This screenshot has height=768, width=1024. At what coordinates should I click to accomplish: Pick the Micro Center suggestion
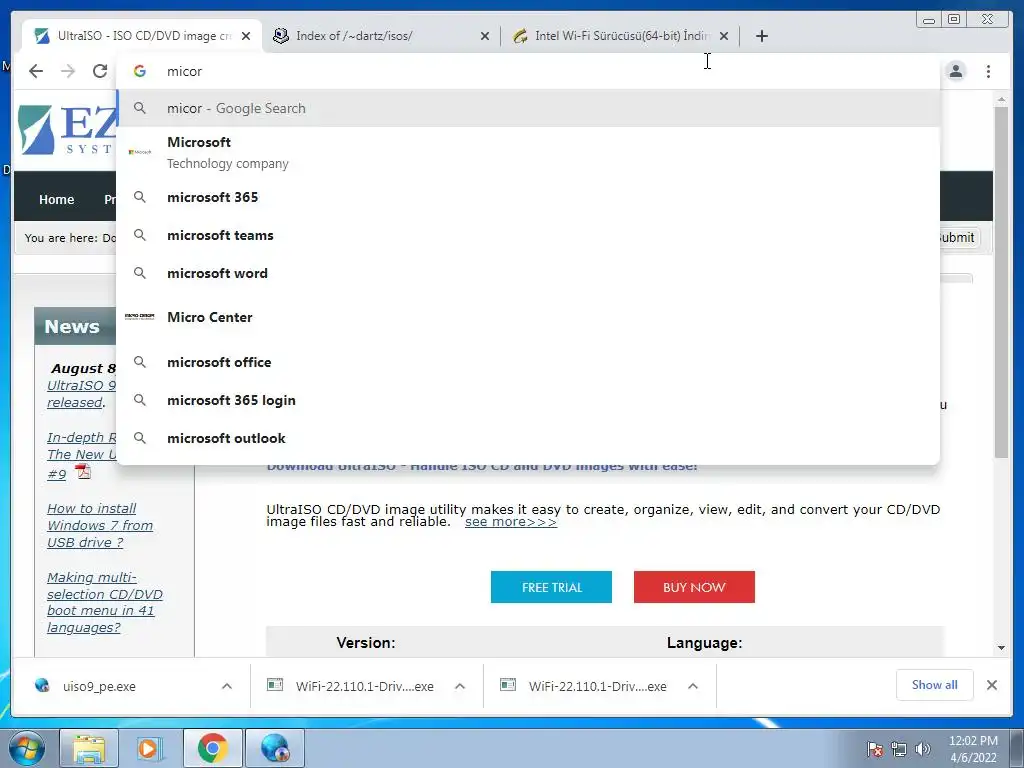click(x=528, y=317)
